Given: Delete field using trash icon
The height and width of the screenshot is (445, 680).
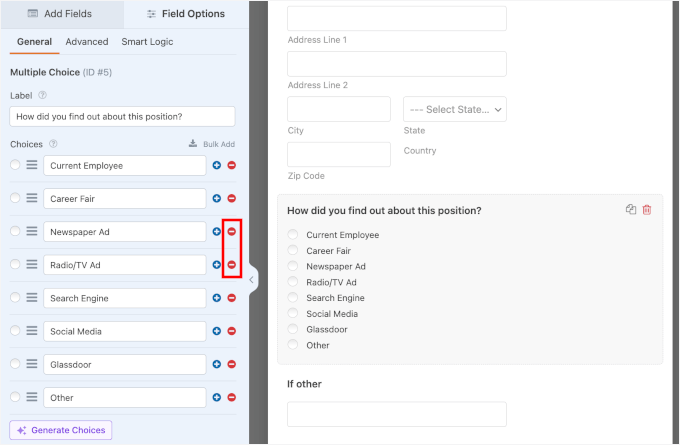Looking at the screenshot, I should pyautogui.click(x=647, y=210).
